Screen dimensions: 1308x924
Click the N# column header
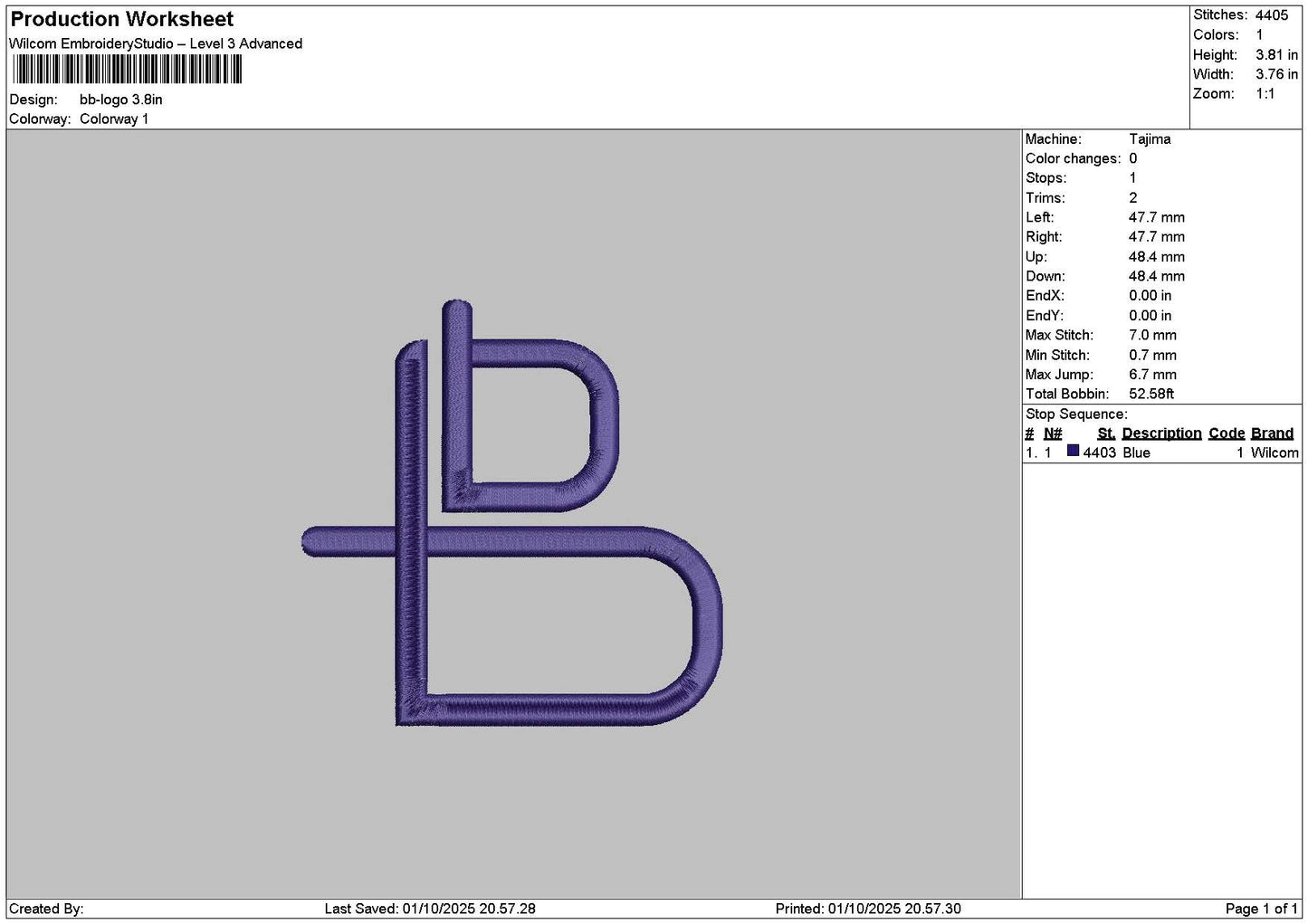(x=1053, y=433)
